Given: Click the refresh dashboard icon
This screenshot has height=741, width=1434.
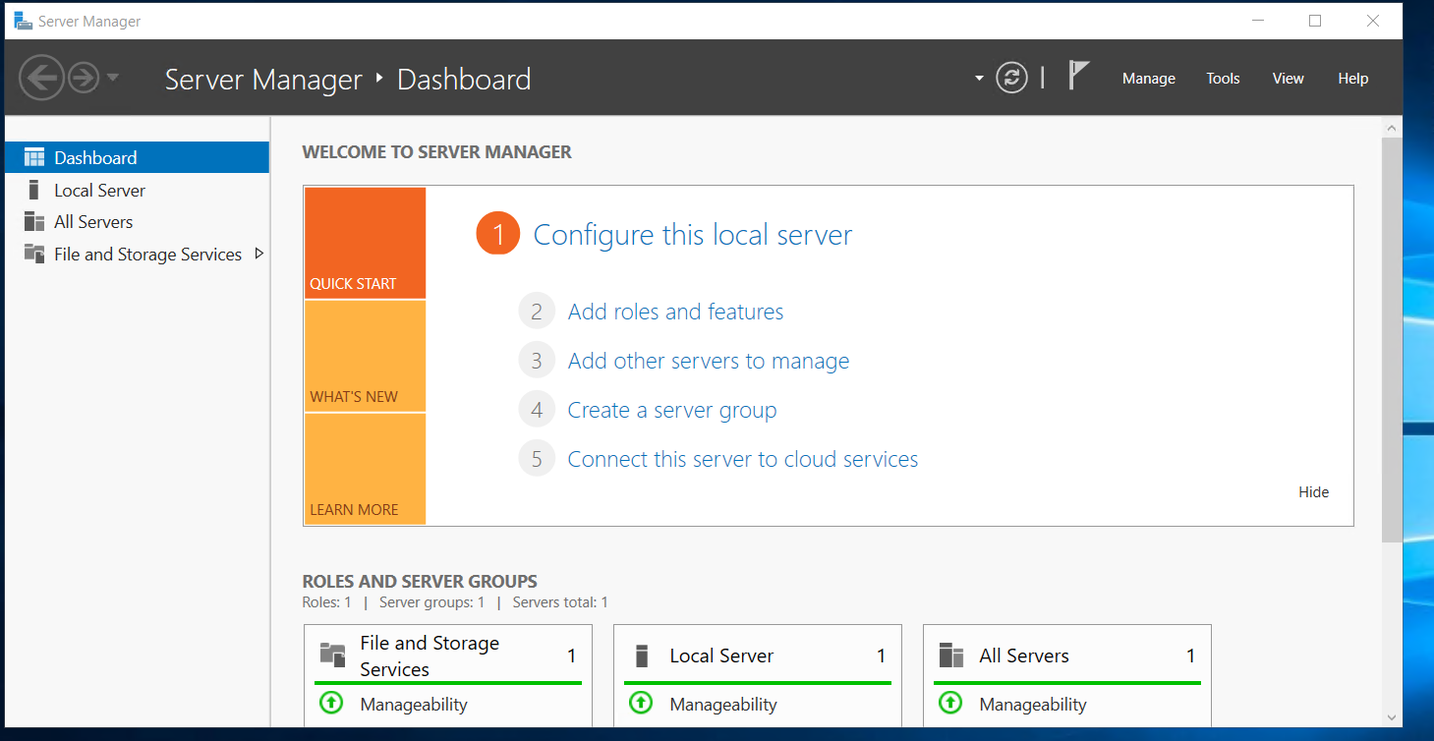Looking at the screenshot, I should (x=1011, y=78).
